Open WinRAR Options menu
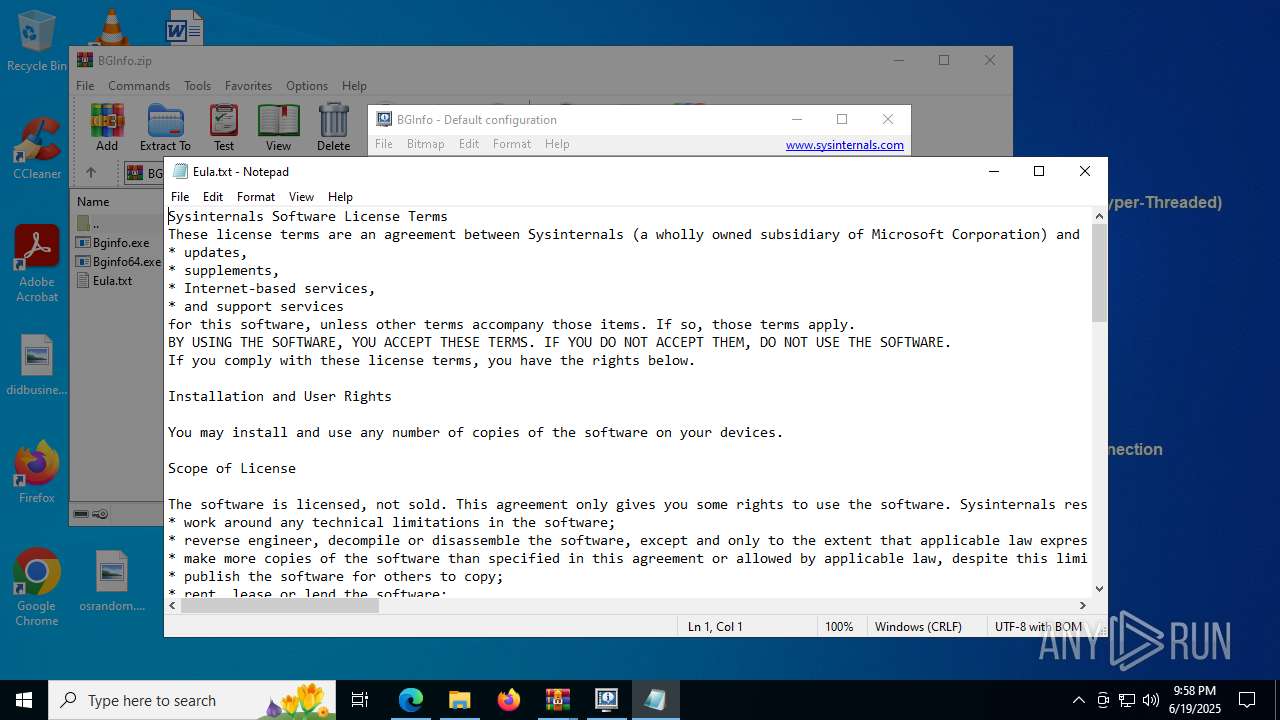 click(307, 86)
